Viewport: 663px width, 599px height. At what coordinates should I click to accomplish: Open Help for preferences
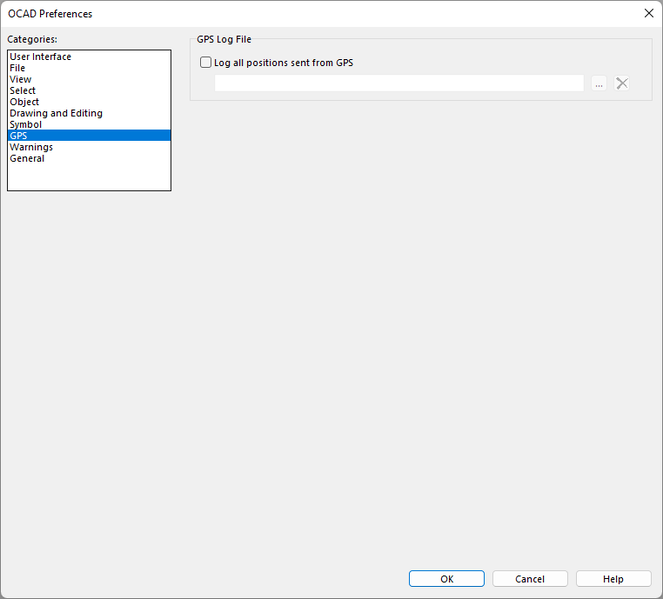tap(613, 579)
